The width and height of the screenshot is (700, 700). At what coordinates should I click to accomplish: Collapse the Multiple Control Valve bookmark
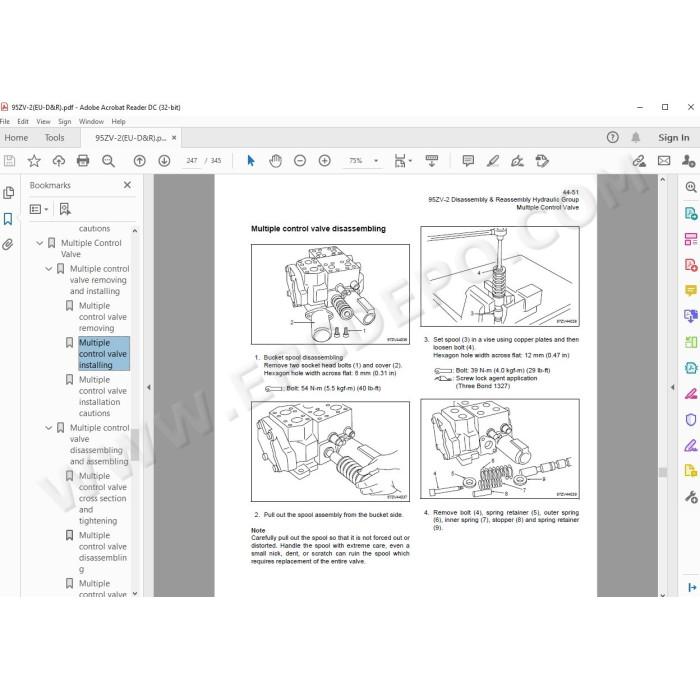40,243
